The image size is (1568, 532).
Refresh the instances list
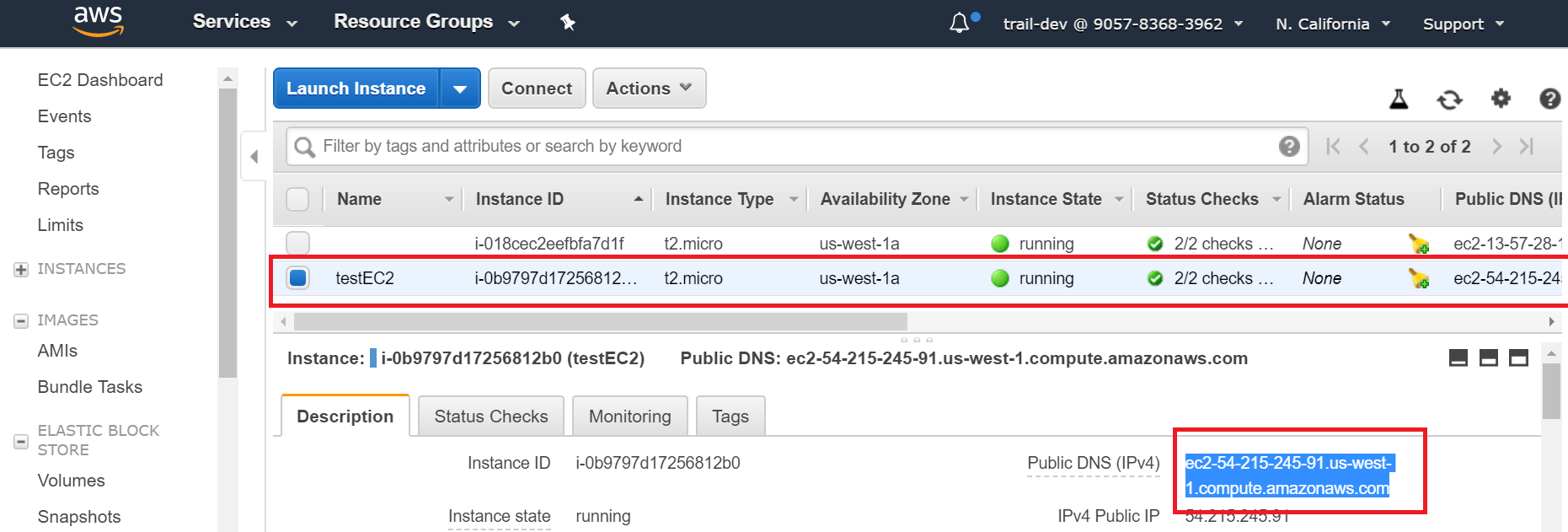(x=1449, y=99)
